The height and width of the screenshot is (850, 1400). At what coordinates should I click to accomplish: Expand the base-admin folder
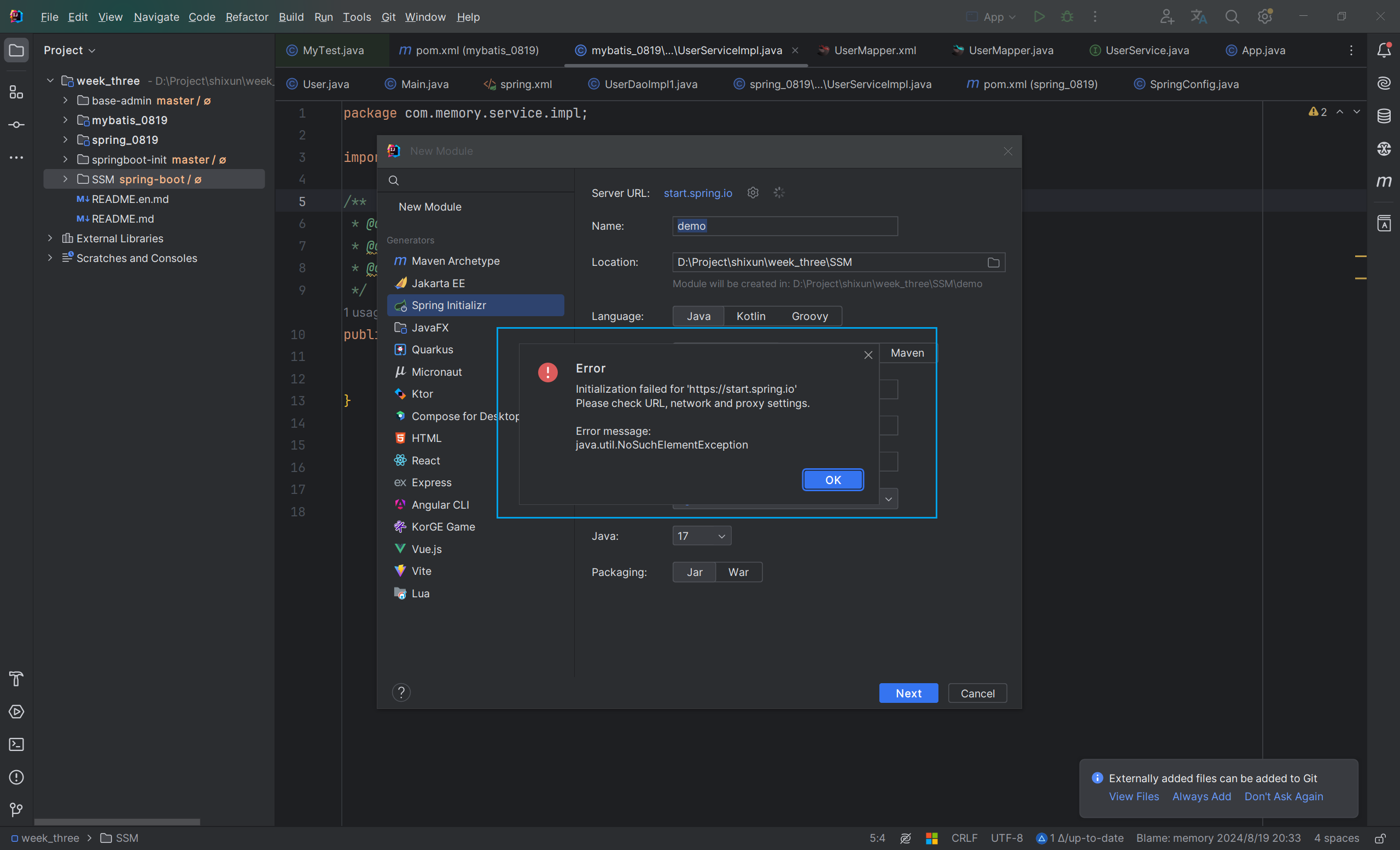click(x=65, y=101)
